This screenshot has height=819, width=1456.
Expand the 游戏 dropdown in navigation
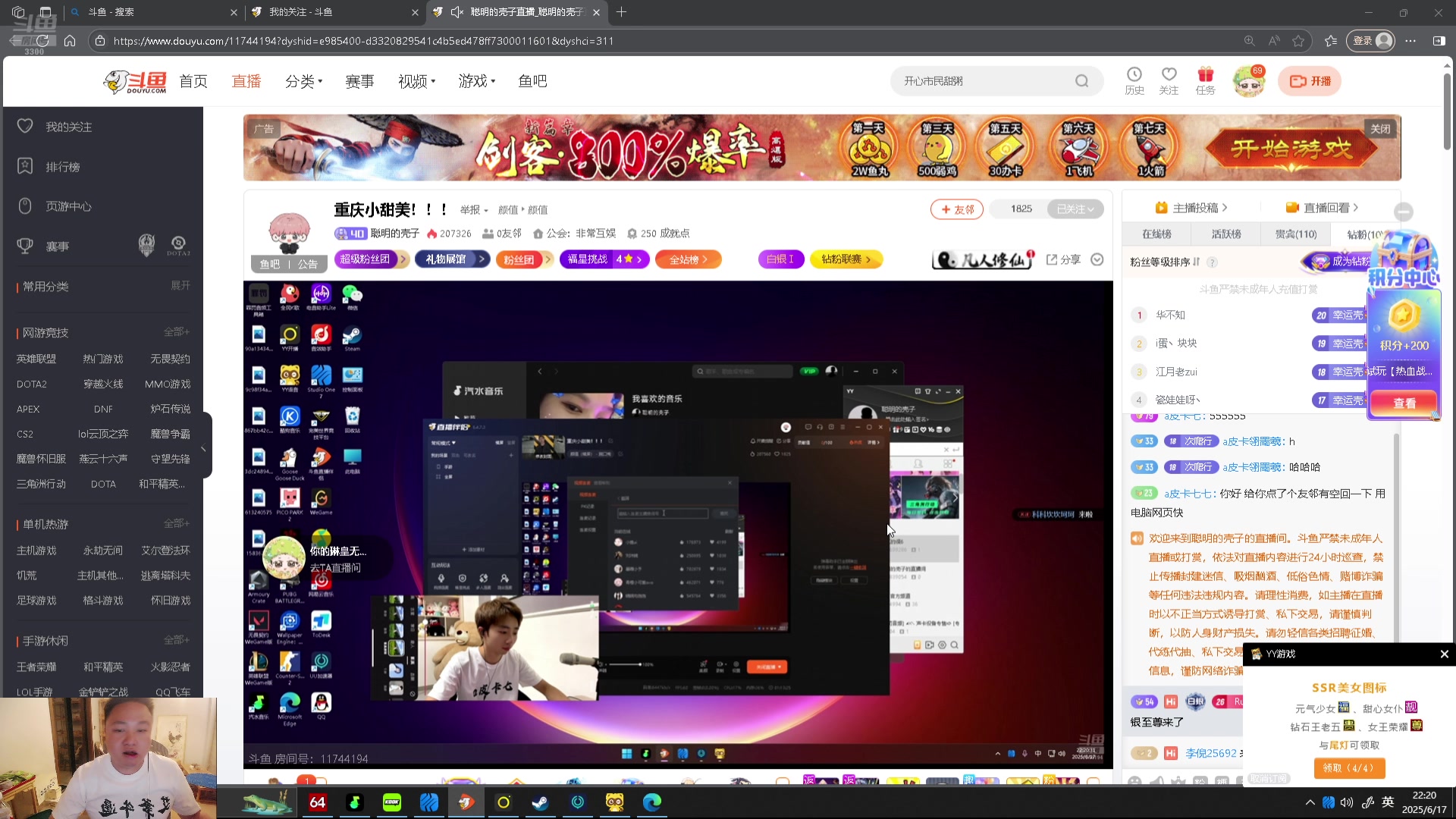477,81
